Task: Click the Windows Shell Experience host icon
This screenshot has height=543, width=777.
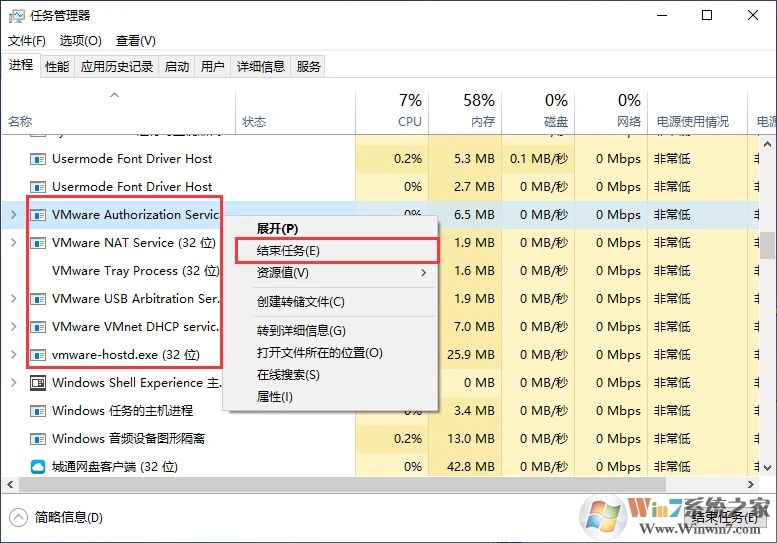Action: point(38,383)
